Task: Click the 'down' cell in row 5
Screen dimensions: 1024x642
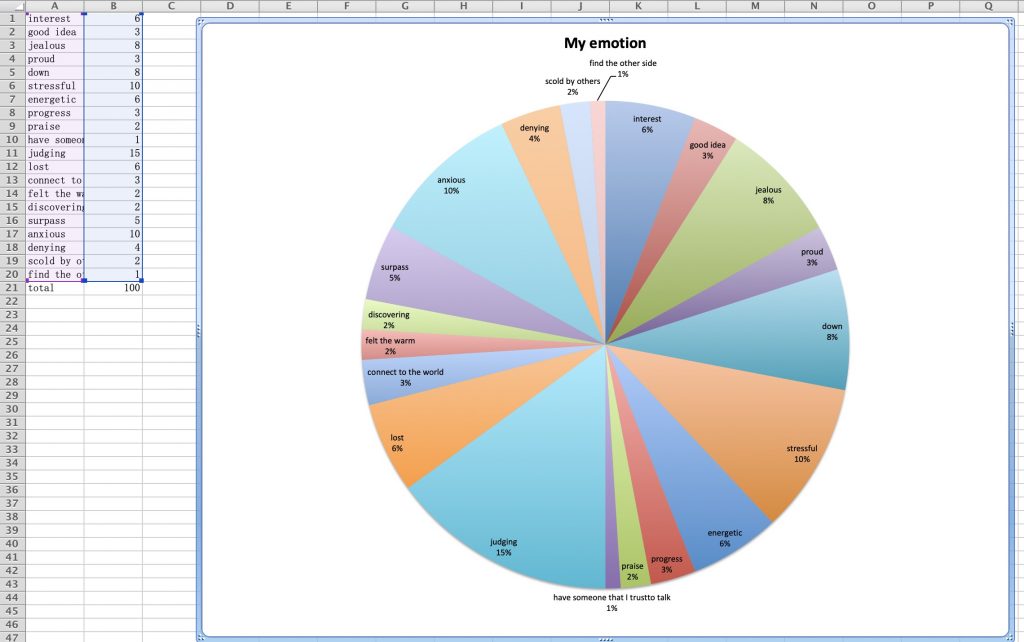Action: 54,72
